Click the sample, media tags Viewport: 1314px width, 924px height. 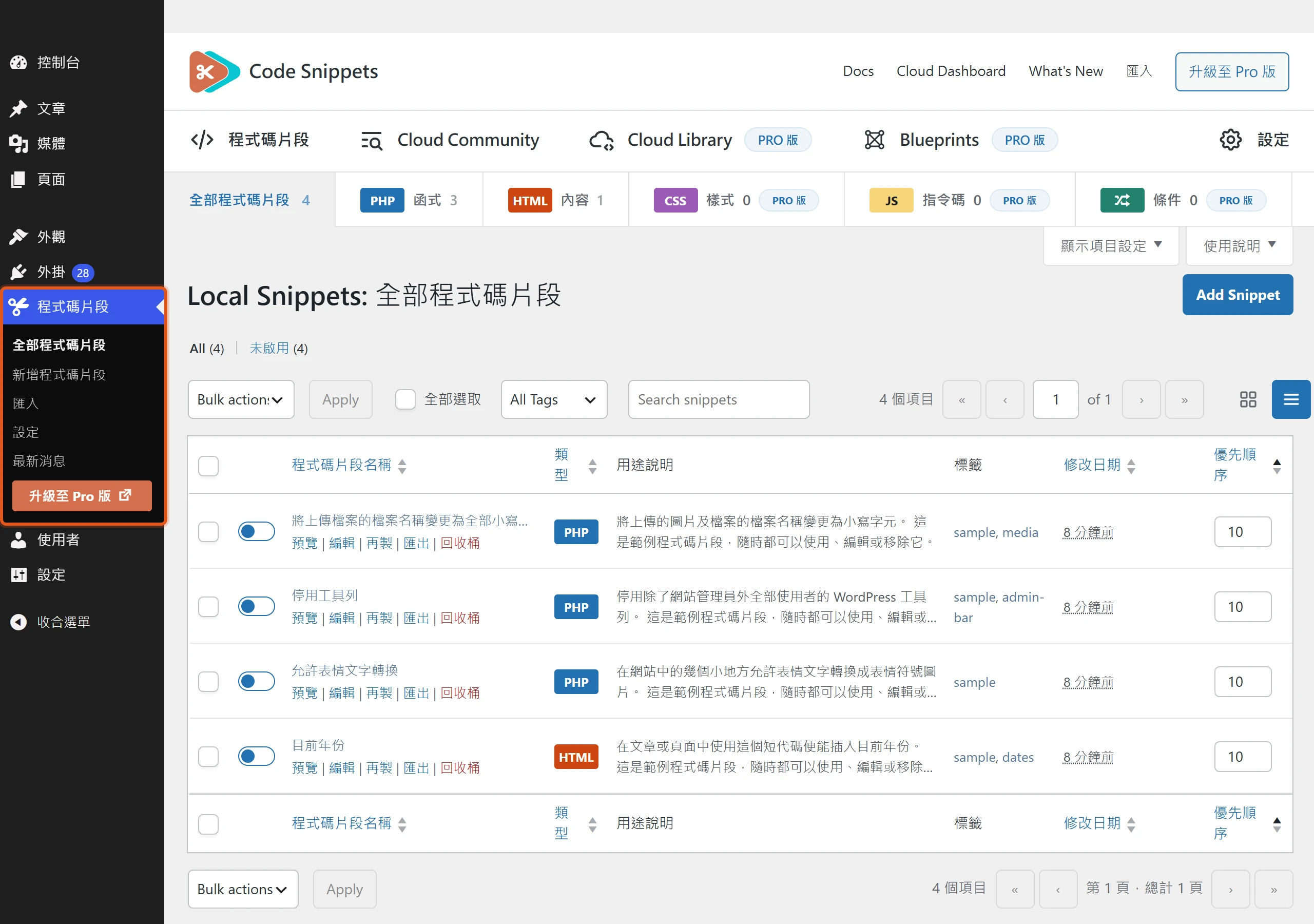pos(996,532)
